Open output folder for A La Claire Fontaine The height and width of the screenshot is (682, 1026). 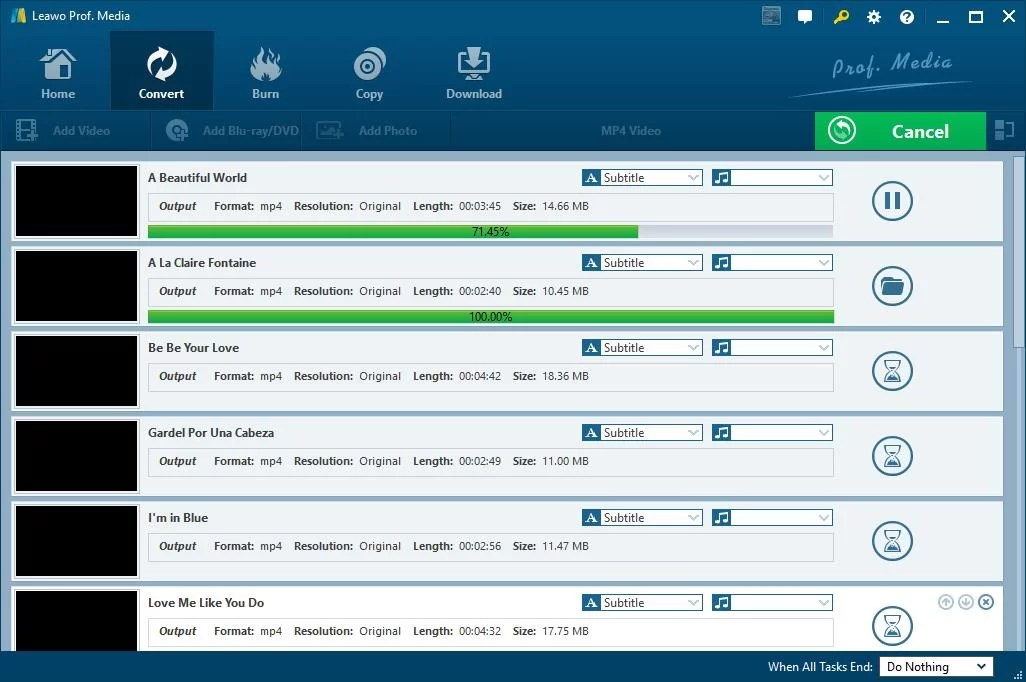(891, 286)
